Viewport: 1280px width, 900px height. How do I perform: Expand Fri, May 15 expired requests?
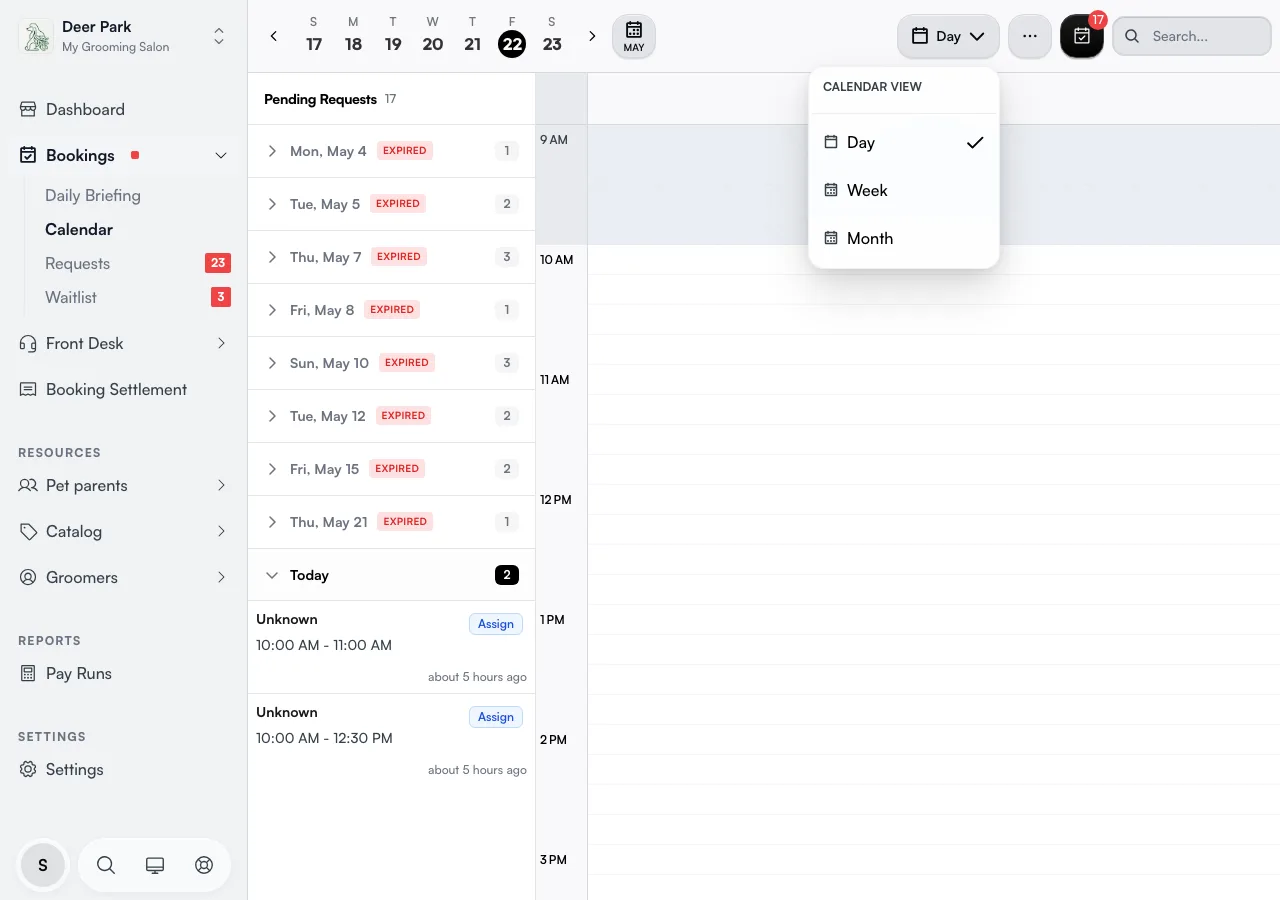[391, 469]
